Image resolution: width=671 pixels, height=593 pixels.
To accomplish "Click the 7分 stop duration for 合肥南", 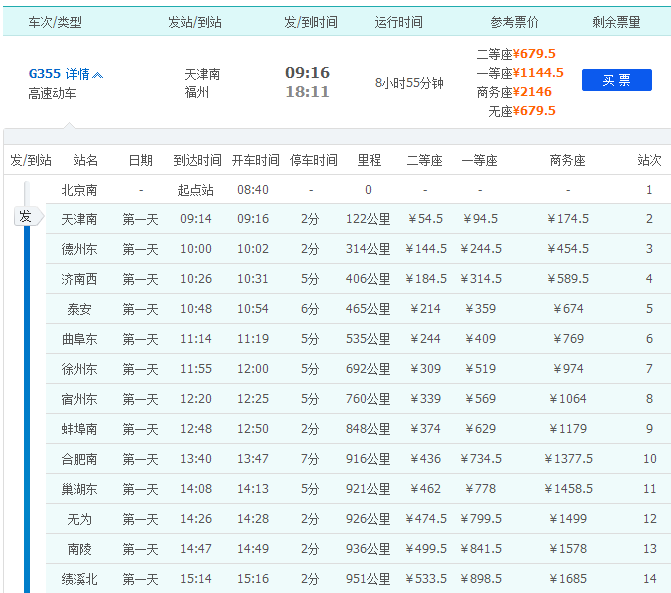I will (x=310, y=459).
